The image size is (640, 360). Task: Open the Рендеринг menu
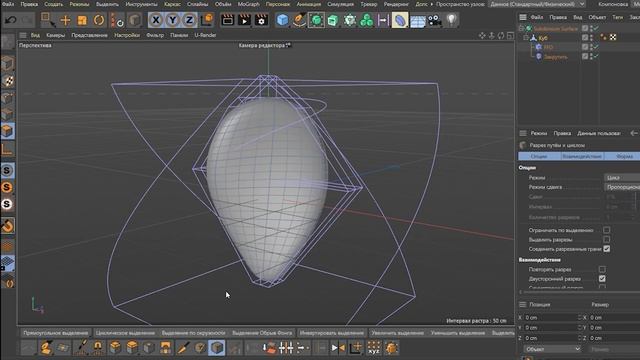click(x=396, y=4)
